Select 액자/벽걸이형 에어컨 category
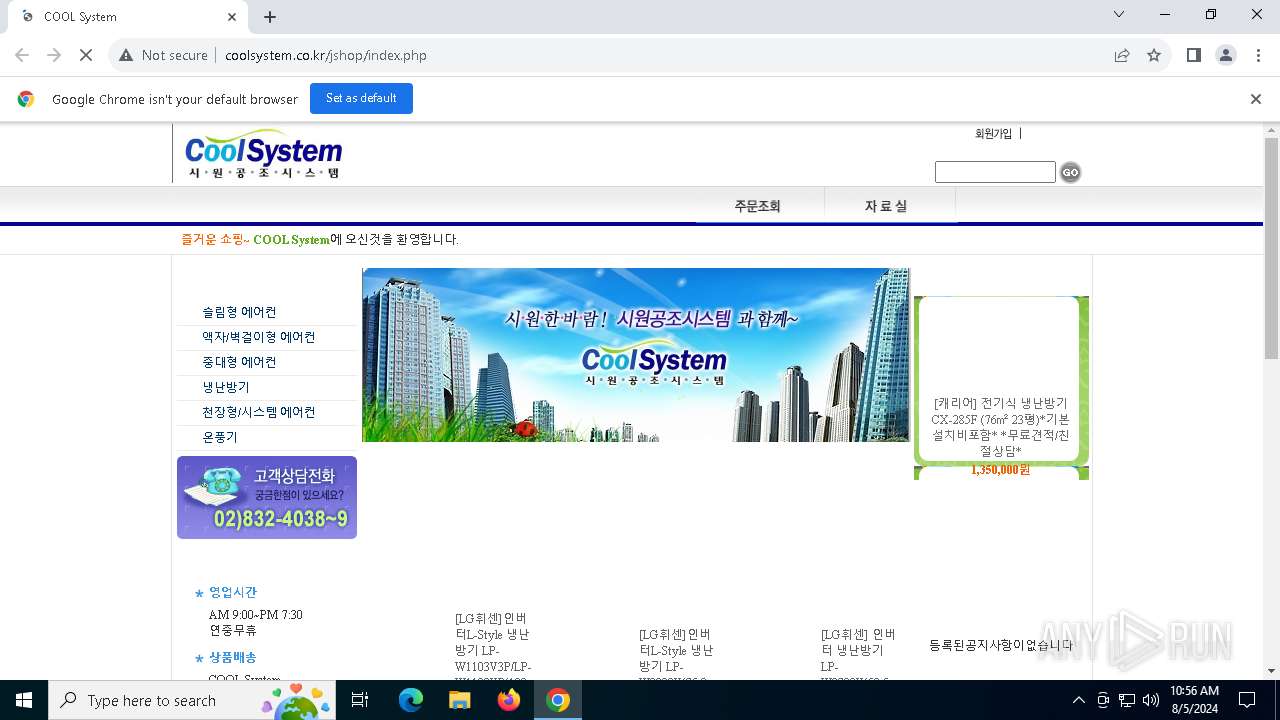Image resolution: width=1280 pixels, height=720 pixels. tap(258, 337)
